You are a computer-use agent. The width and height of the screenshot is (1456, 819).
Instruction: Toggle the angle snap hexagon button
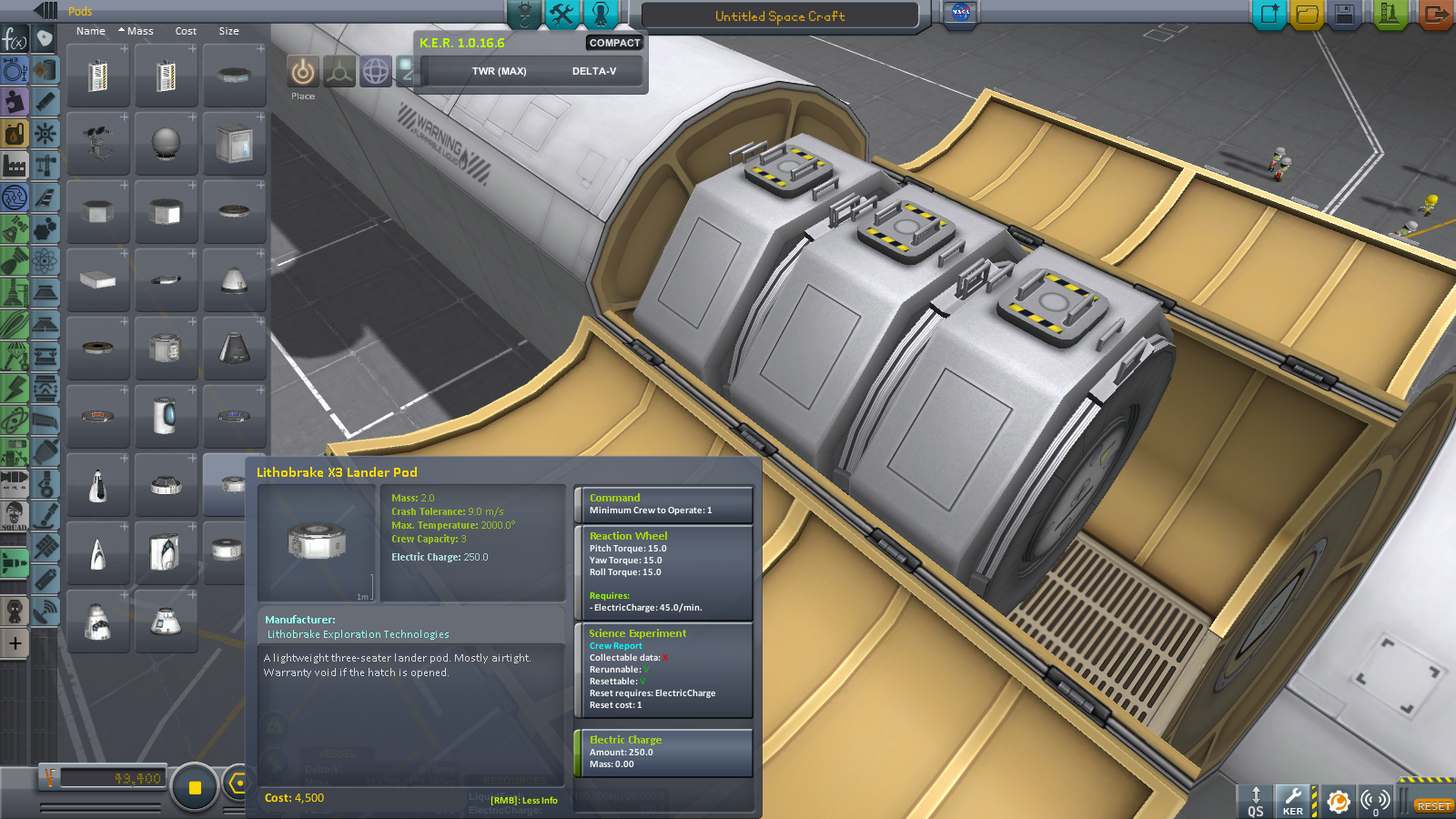[x=237, y=783]
